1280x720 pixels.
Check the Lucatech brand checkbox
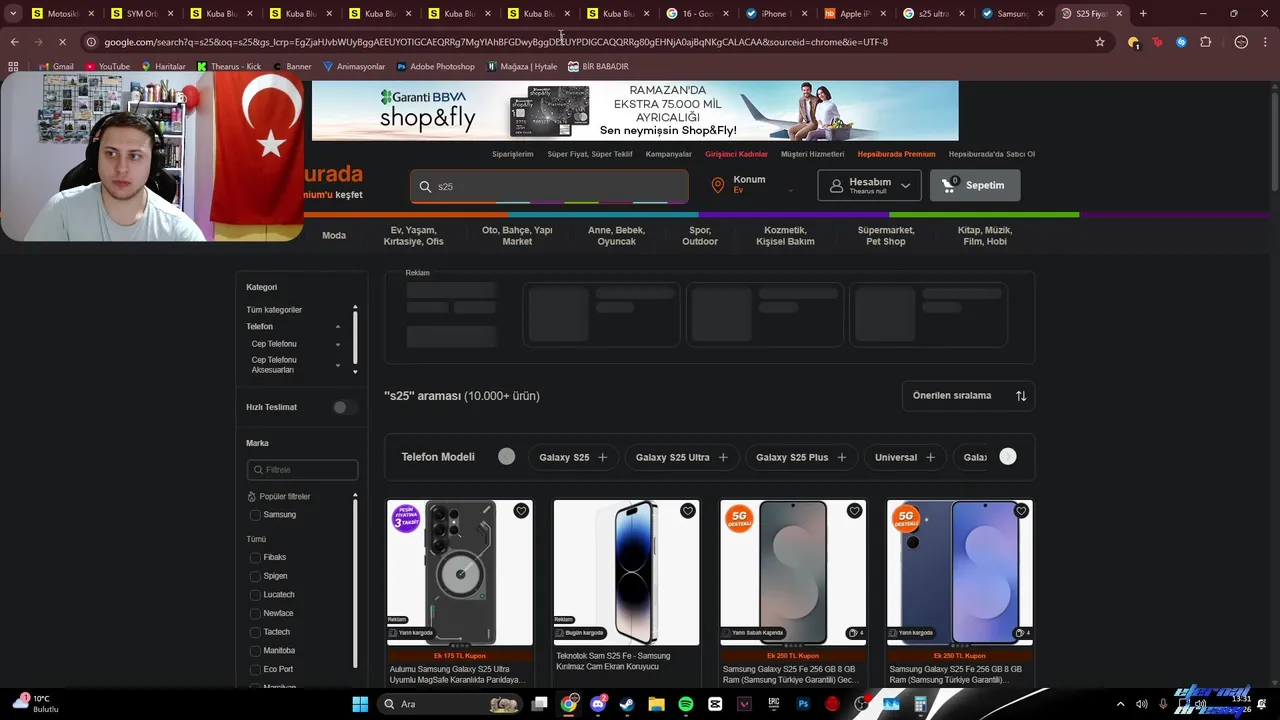coord(255,595)
